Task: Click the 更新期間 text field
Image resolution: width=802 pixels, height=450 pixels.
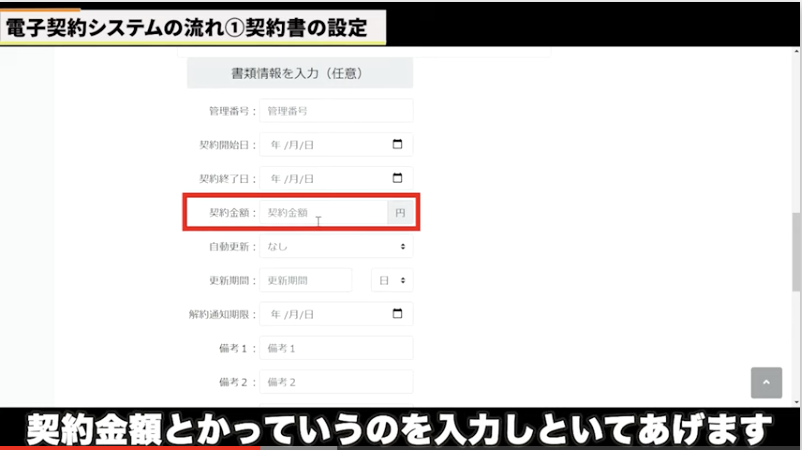Action: tap(306, 281)
